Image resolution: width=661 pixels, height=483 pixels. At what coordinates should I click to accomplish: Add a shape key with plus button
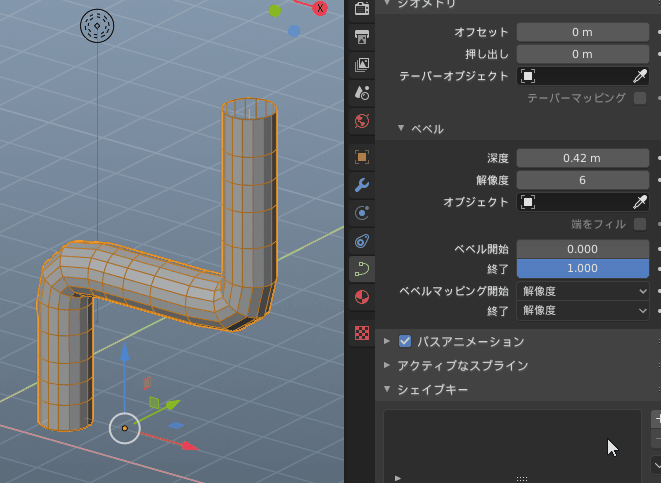point(657,419)
